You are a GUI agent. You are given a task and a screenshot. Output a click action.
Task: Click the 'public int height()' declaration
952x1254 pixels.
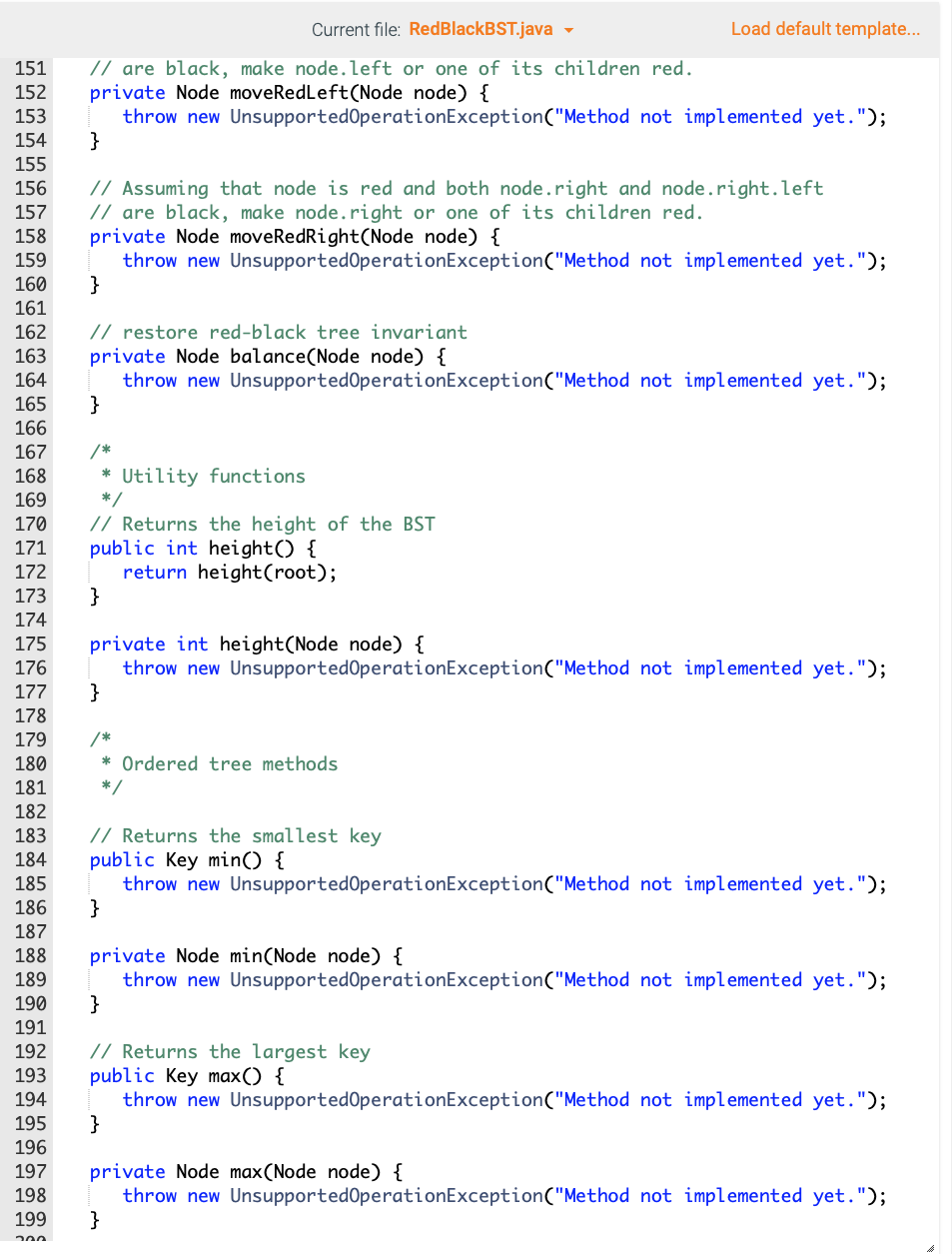[x=203, y=549]
